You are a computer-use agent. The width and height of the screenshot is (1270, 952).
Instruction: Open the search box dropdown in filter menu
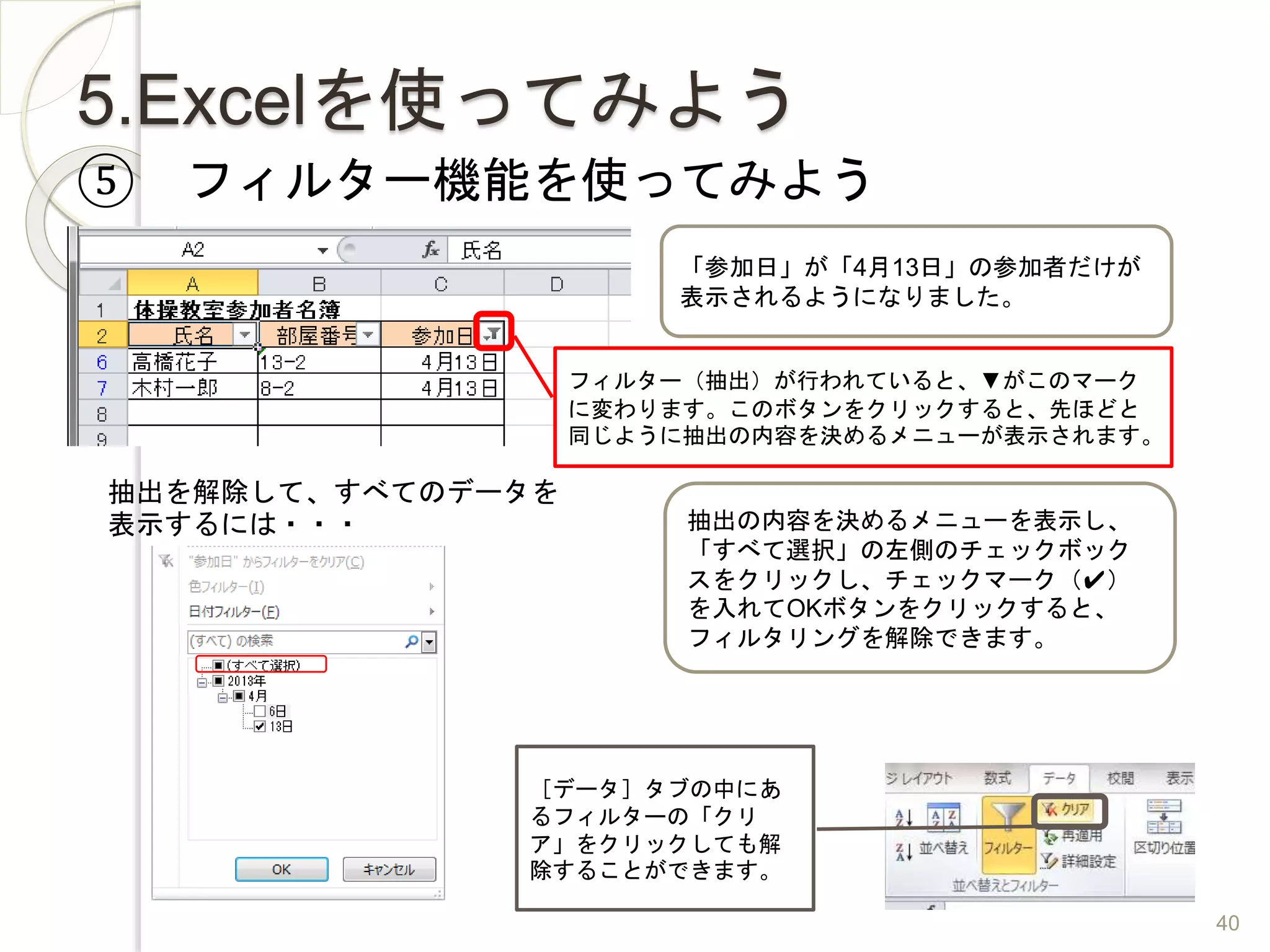(x=429, y=643)
